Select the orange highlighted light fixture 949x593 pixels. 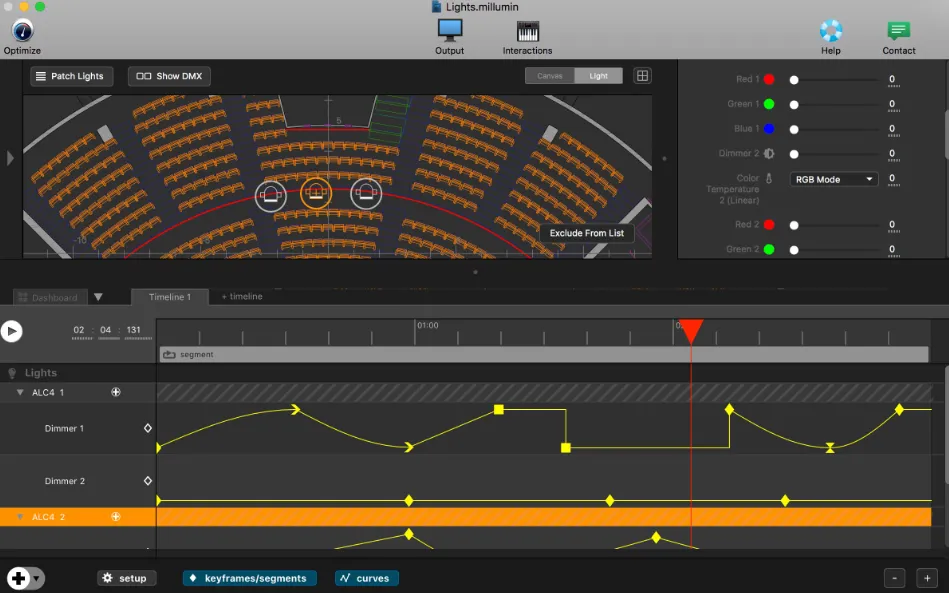pyautogui.click(x=316, y=193)
